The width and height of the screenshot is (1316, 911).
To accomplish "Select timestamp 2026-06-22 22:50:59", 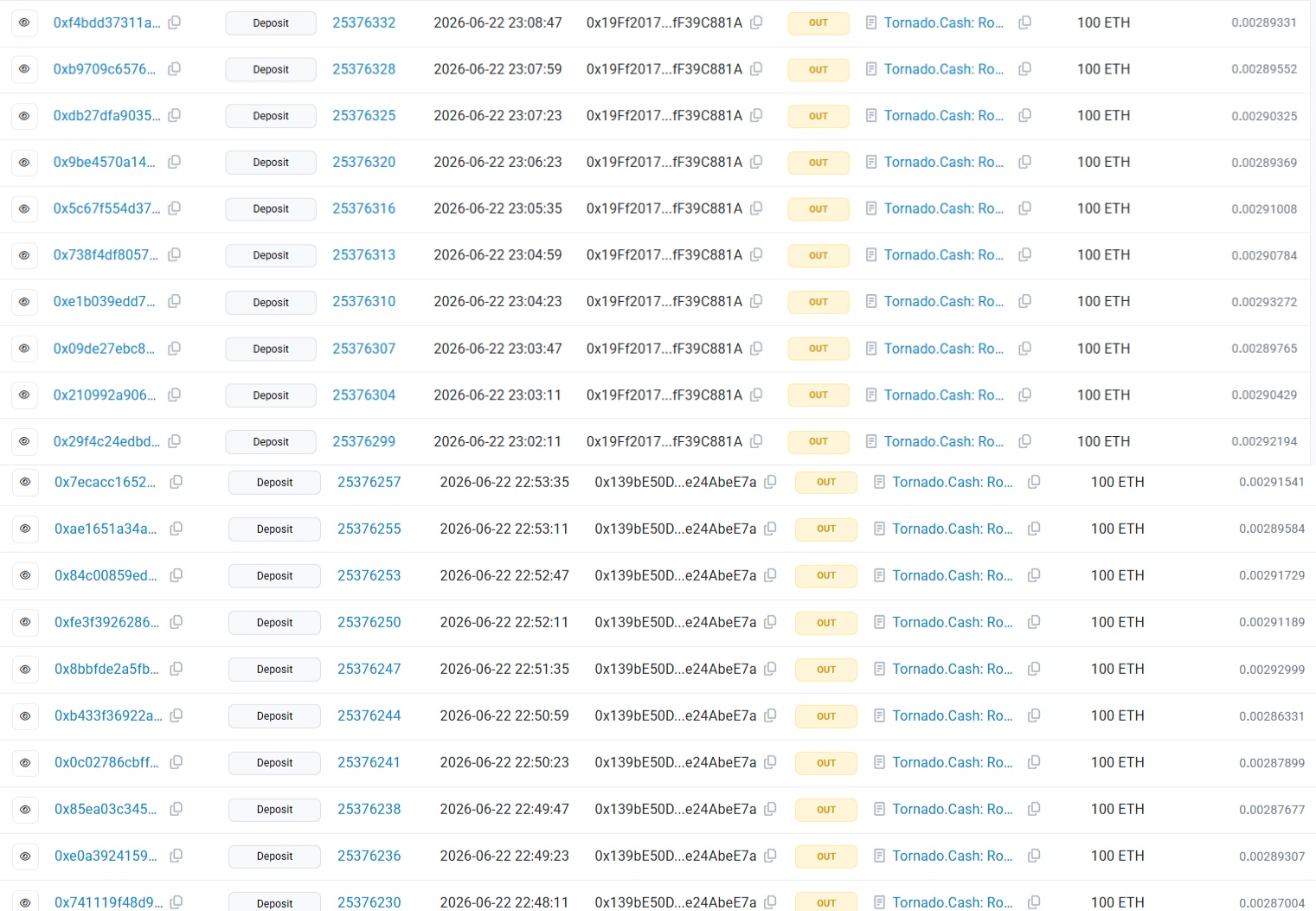I will coord(504,715).
